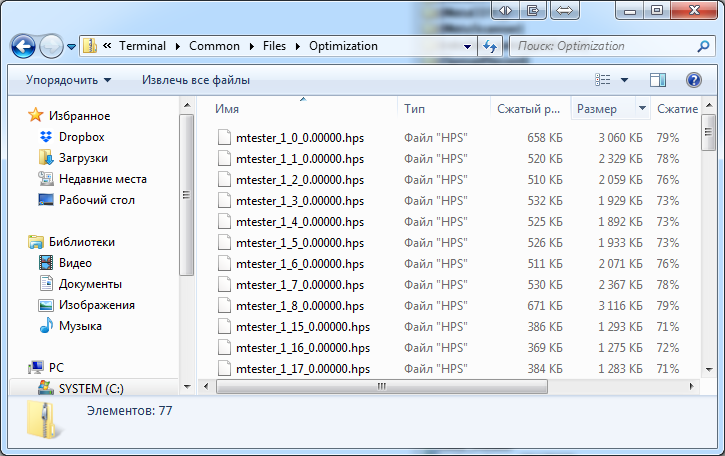The image size is (725, 456).
Task: Open the Документы library
Action: (90, 284)
